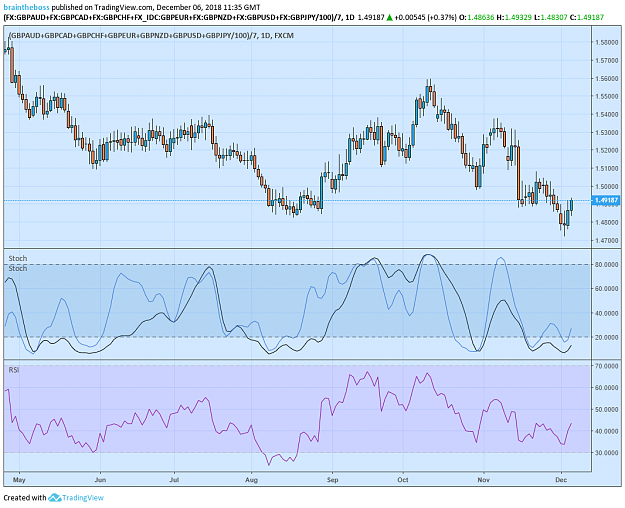Click the low value L:1.48307 in header
The height and width of the screenshot is (508, 625).
click(550, 18)
